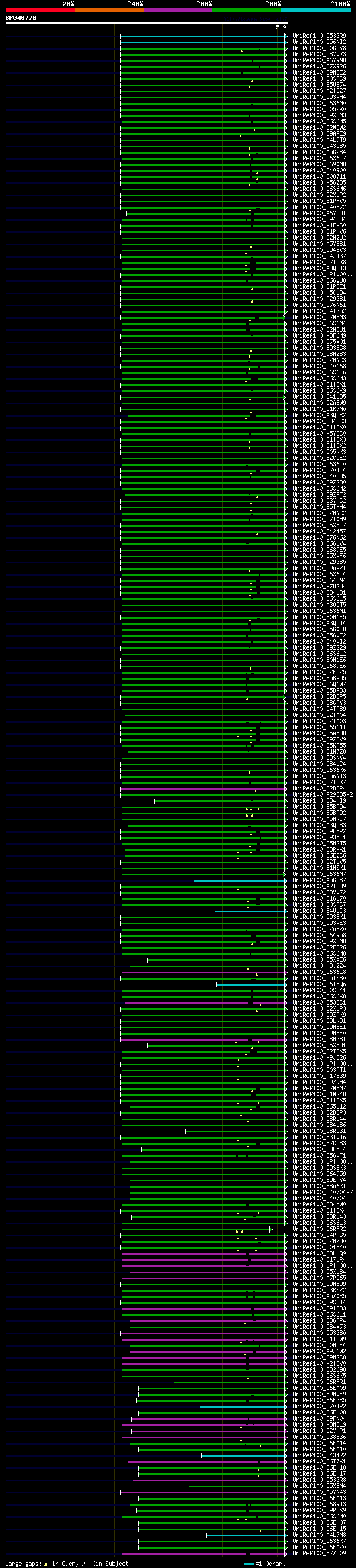Select the last hit UniRef100_B2ZZ09
Screen dimensions: 356x1568
pyautogui.click(x=319, y=1554)
